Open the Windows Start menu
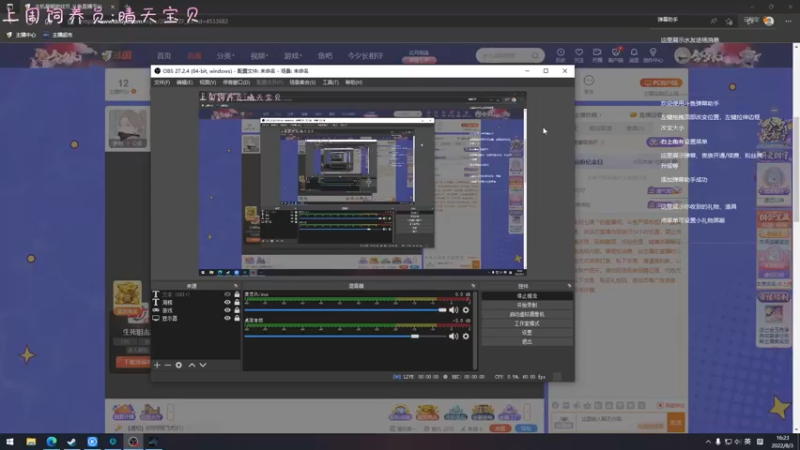800x450 pixels. pos(10,441)
